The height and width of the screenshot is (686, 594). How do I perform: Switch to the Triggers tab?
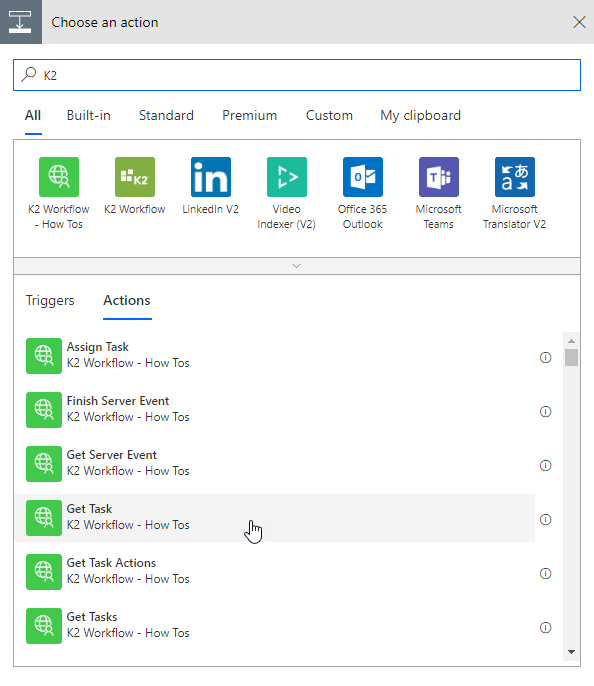point(50,301)
